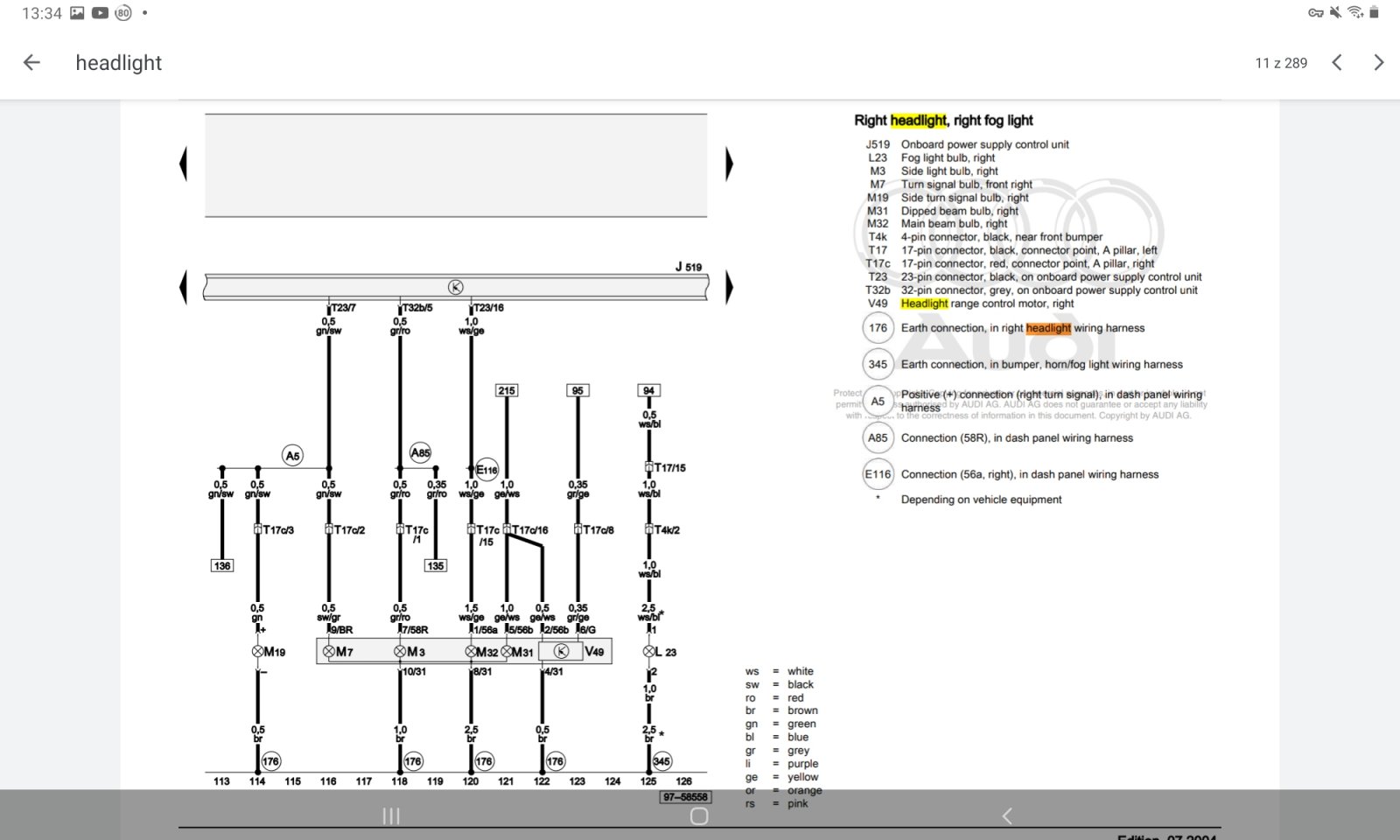Open the YouTube notification icon
This screenshot has width=1400, height=840.
(x=100, y=12)
